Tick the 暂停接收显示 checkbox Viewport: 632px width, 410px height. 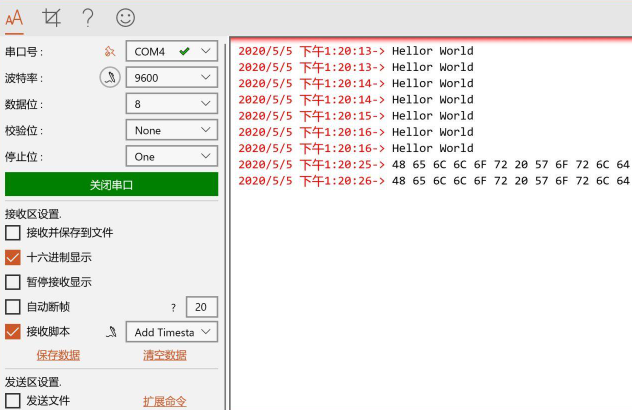[13, 282]
